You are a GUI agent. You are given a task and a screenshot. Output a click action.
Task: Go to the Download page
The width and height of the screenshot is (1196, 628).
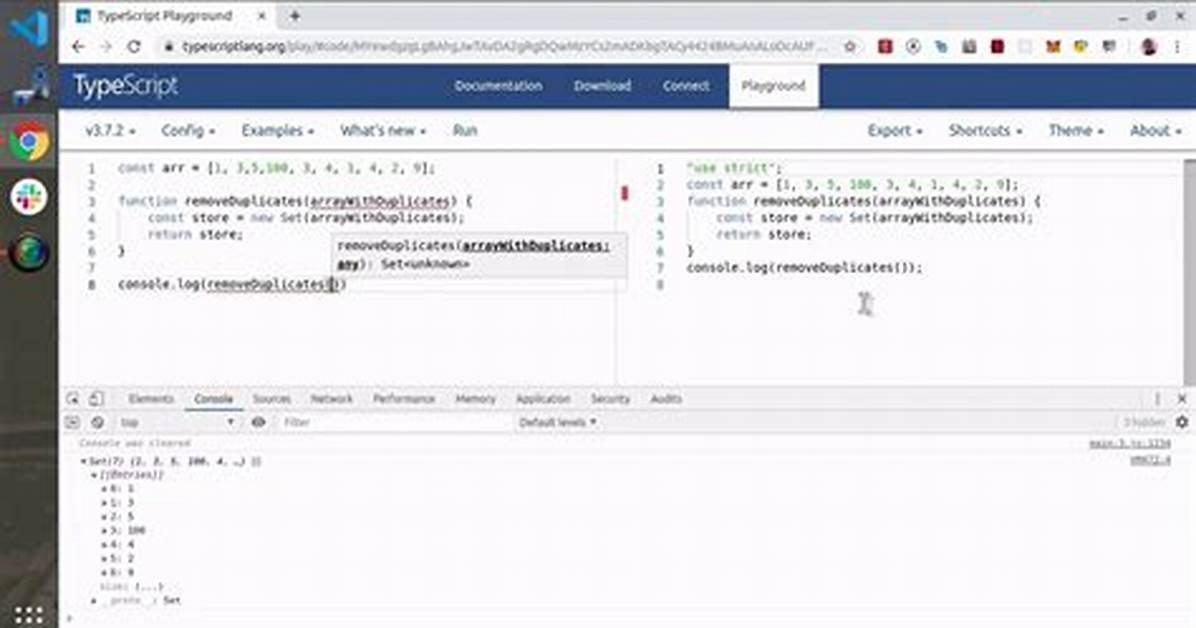(x=602, y=85)
